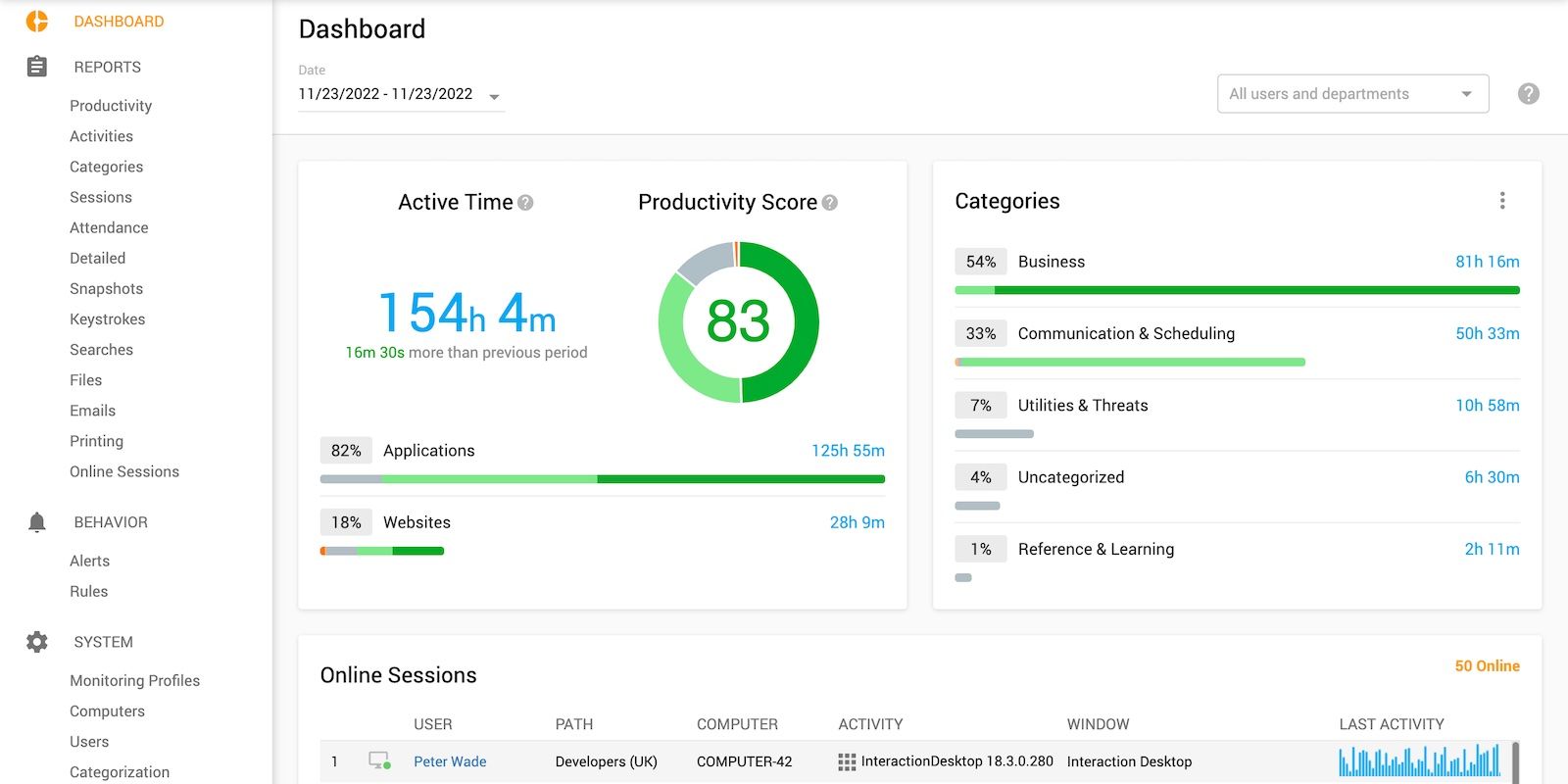Click the orange Dashboard logo icon
The width and height of the screenshot is (1568, 784).
pyautogui.click(x=37, y=21)
